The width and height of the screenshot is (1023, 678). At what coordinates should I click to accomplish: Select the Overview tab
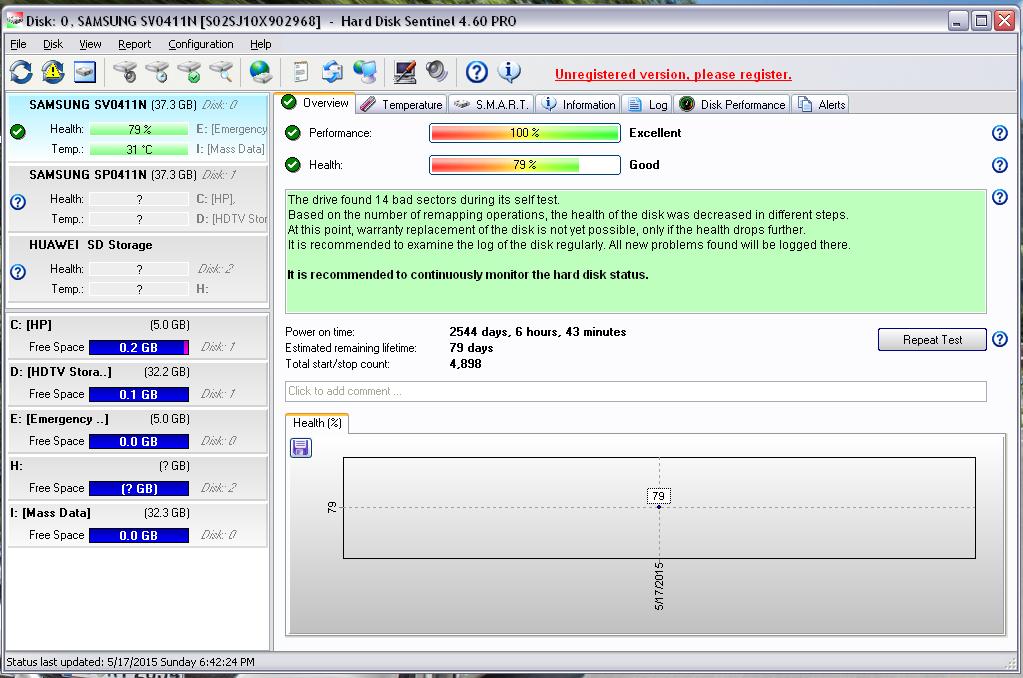click(x=315, y=103)
